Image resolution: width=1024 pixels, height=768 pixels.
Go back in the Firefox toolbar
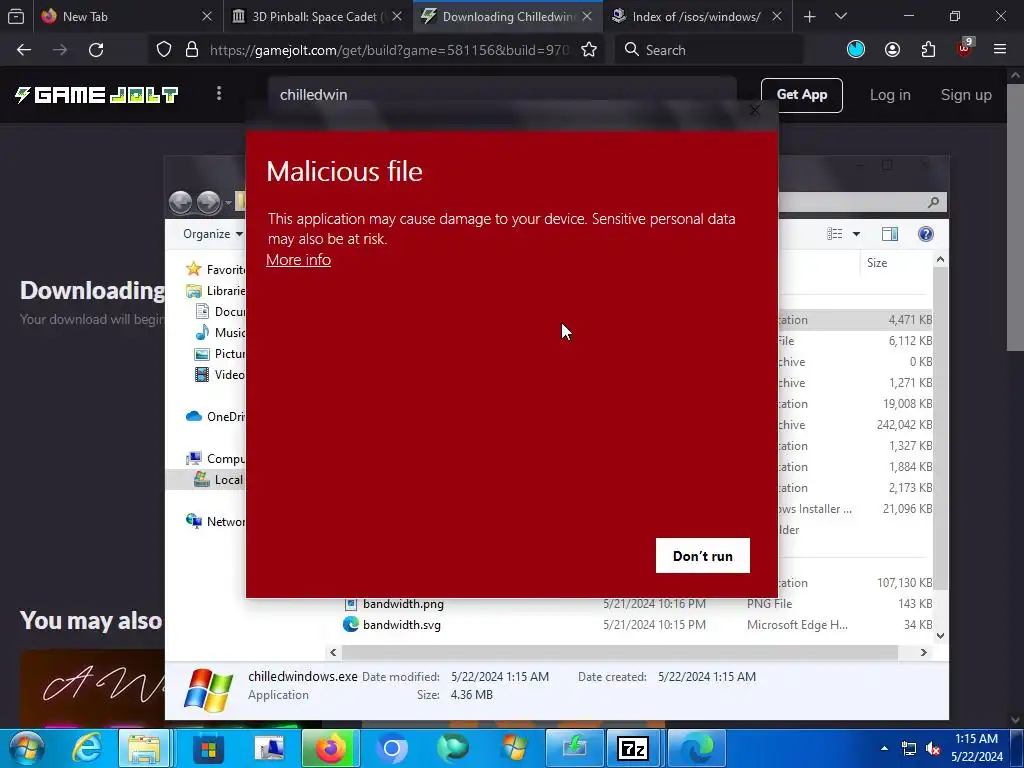click(24, 50)
